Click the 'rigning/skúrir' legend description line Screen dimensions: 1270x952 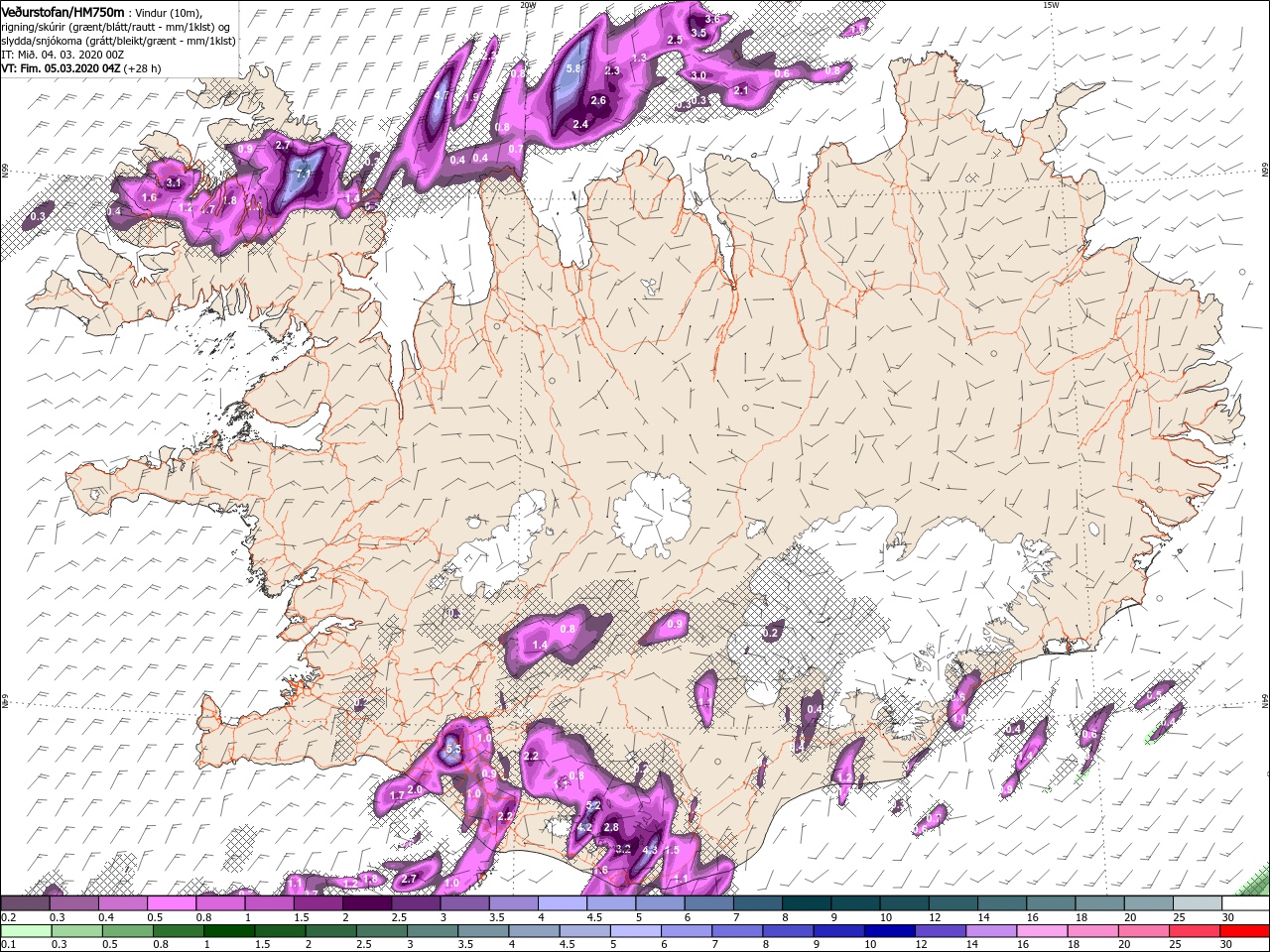(x=115, y=27)
